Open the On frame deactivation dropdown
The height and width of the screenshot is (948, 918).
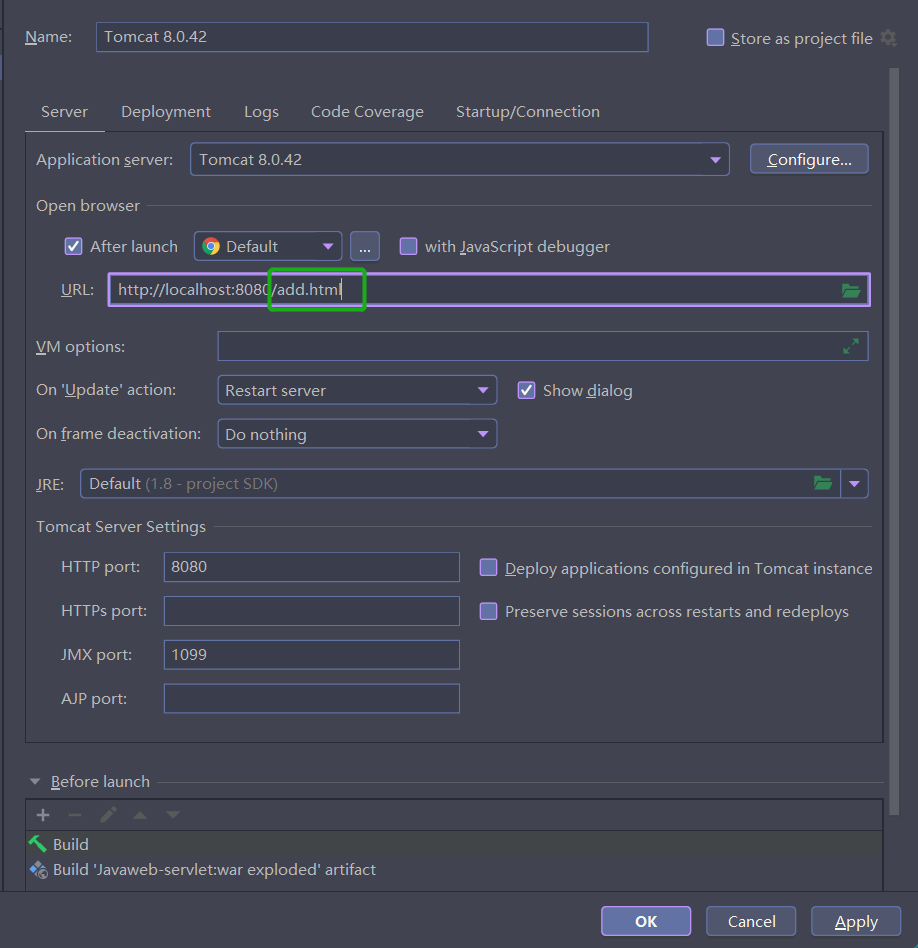coord(357,434)
